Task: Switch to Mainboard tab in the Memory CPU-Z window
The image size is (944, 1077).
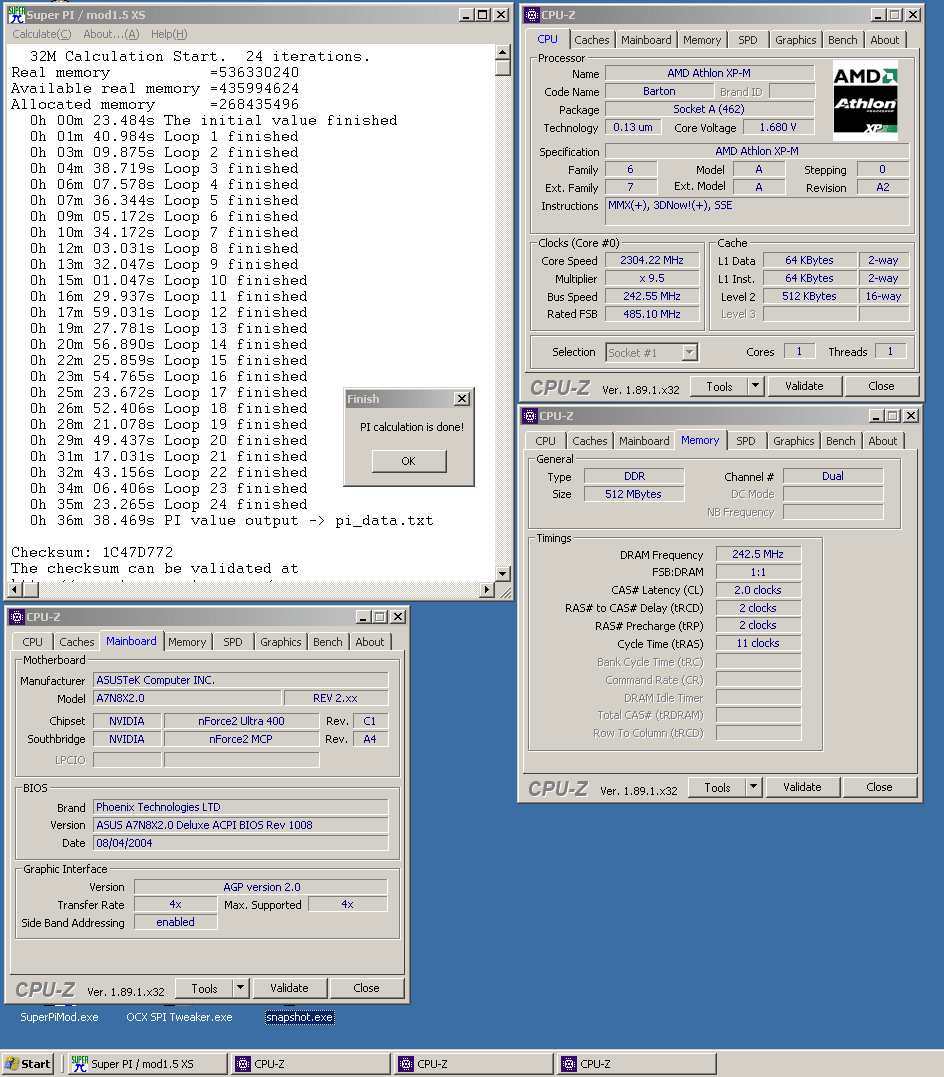Action: [644, 441]
